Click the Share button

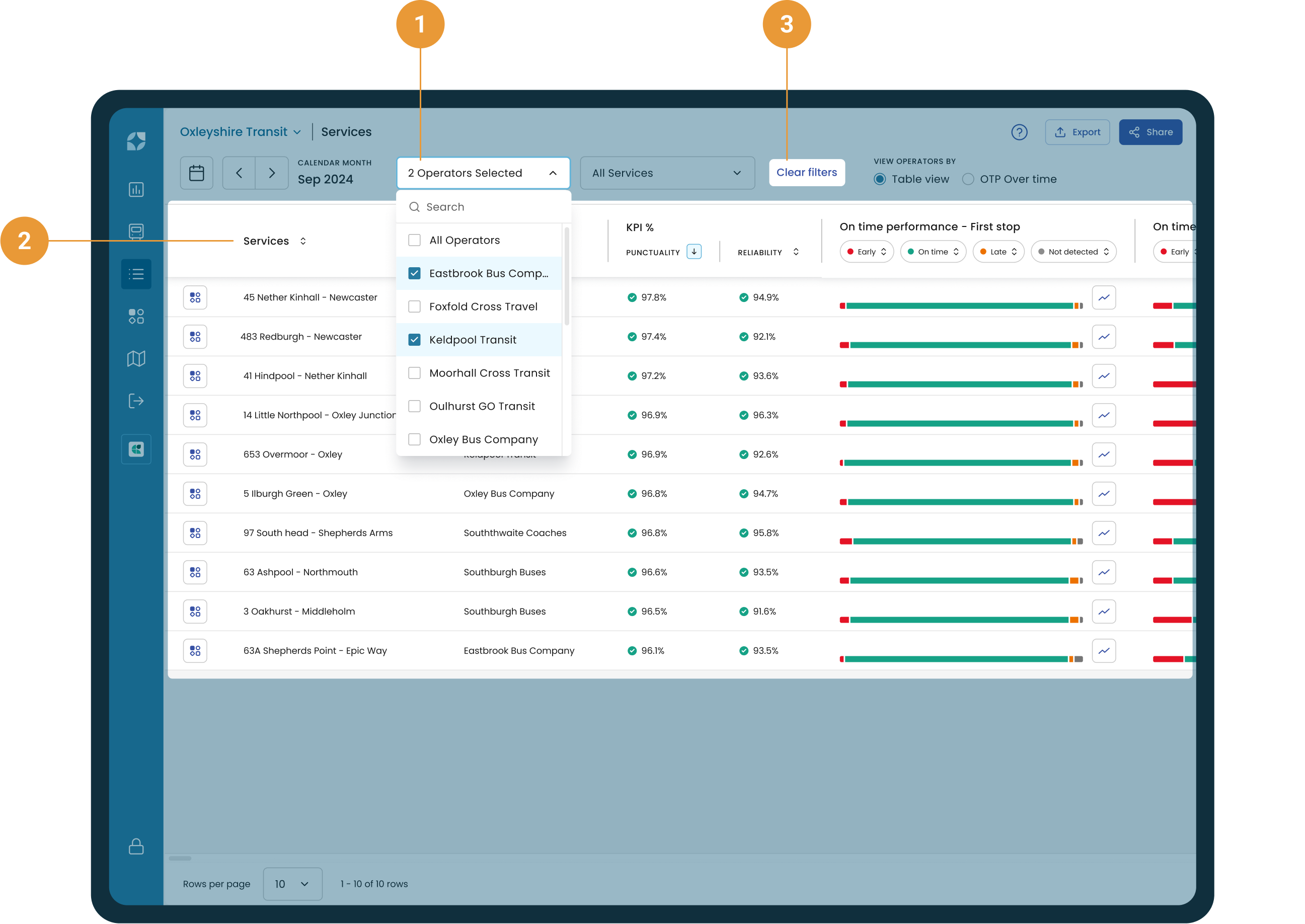tap(1150, 132)
